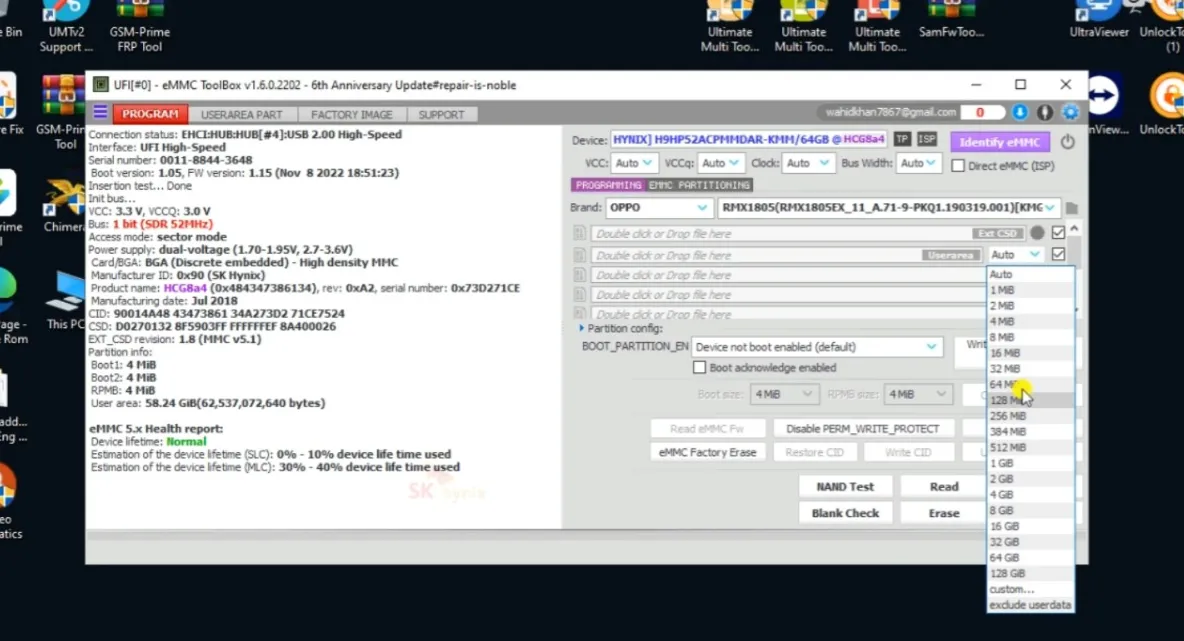Open This PC desktop icon

click(65, 300)
